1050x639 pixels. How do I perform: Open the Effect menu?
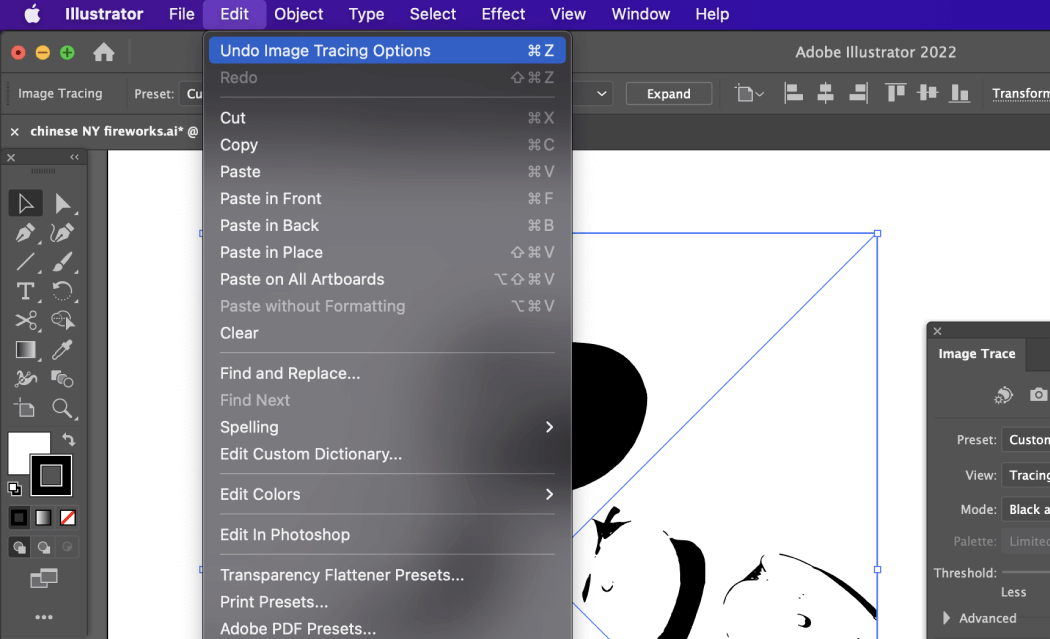click(503, 14)
